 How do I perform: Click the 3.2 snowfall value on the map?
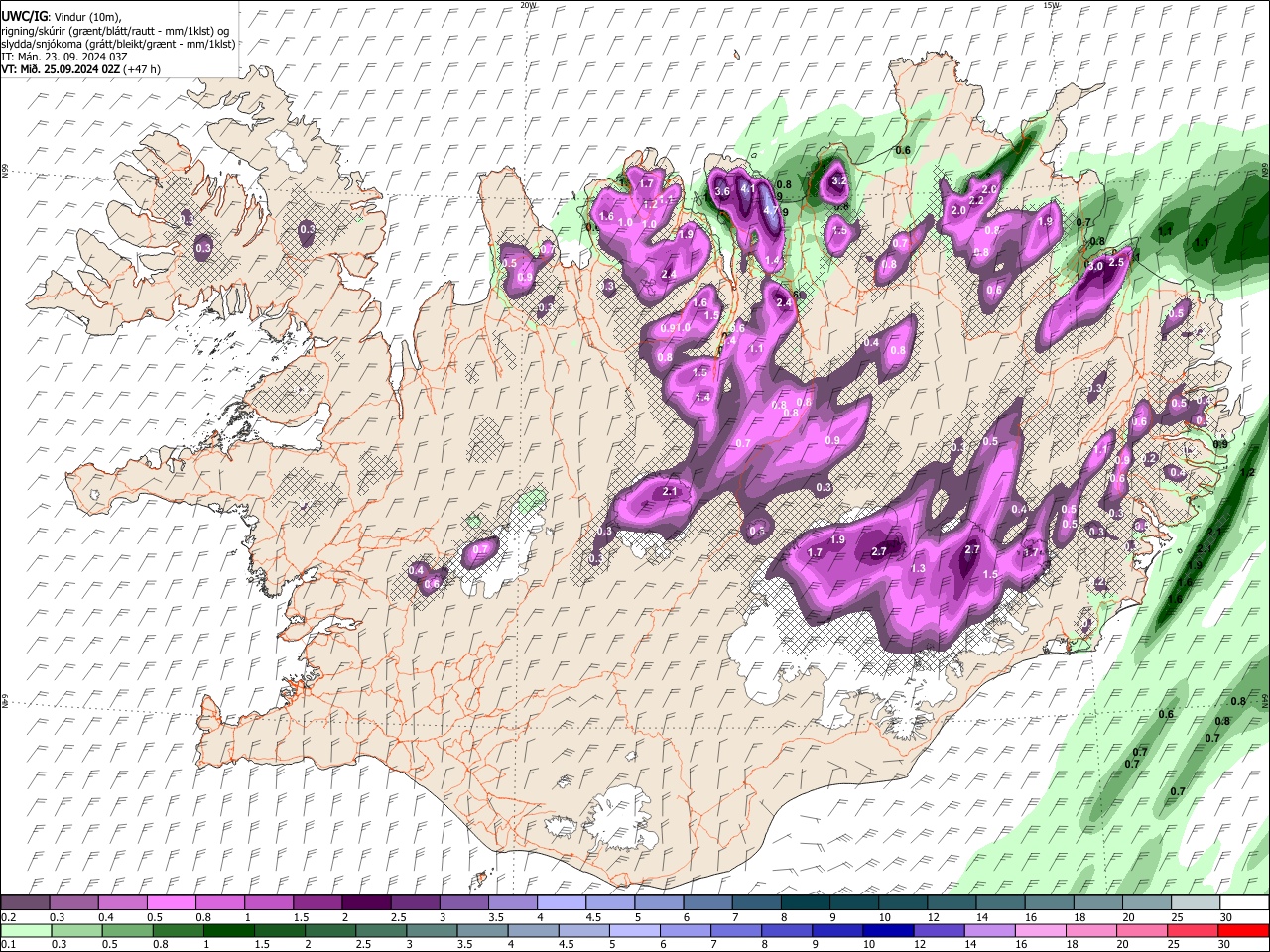click(x=838, y=180)
